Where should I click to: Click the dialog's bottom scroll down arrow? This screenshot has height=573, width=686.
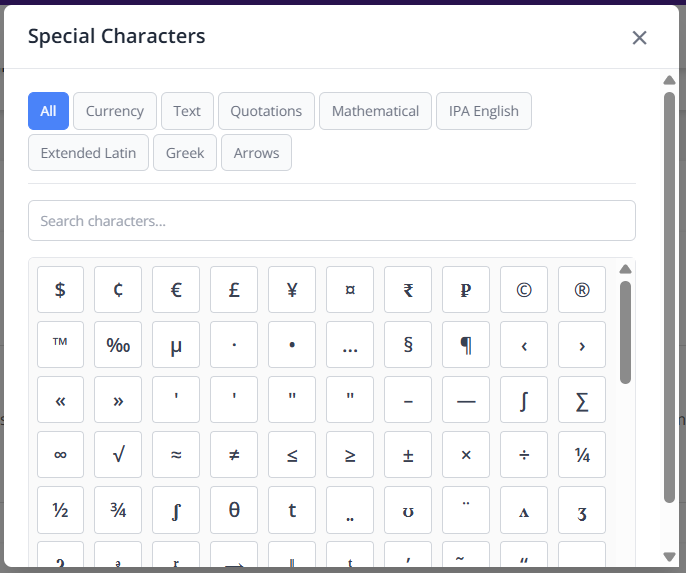670,557
